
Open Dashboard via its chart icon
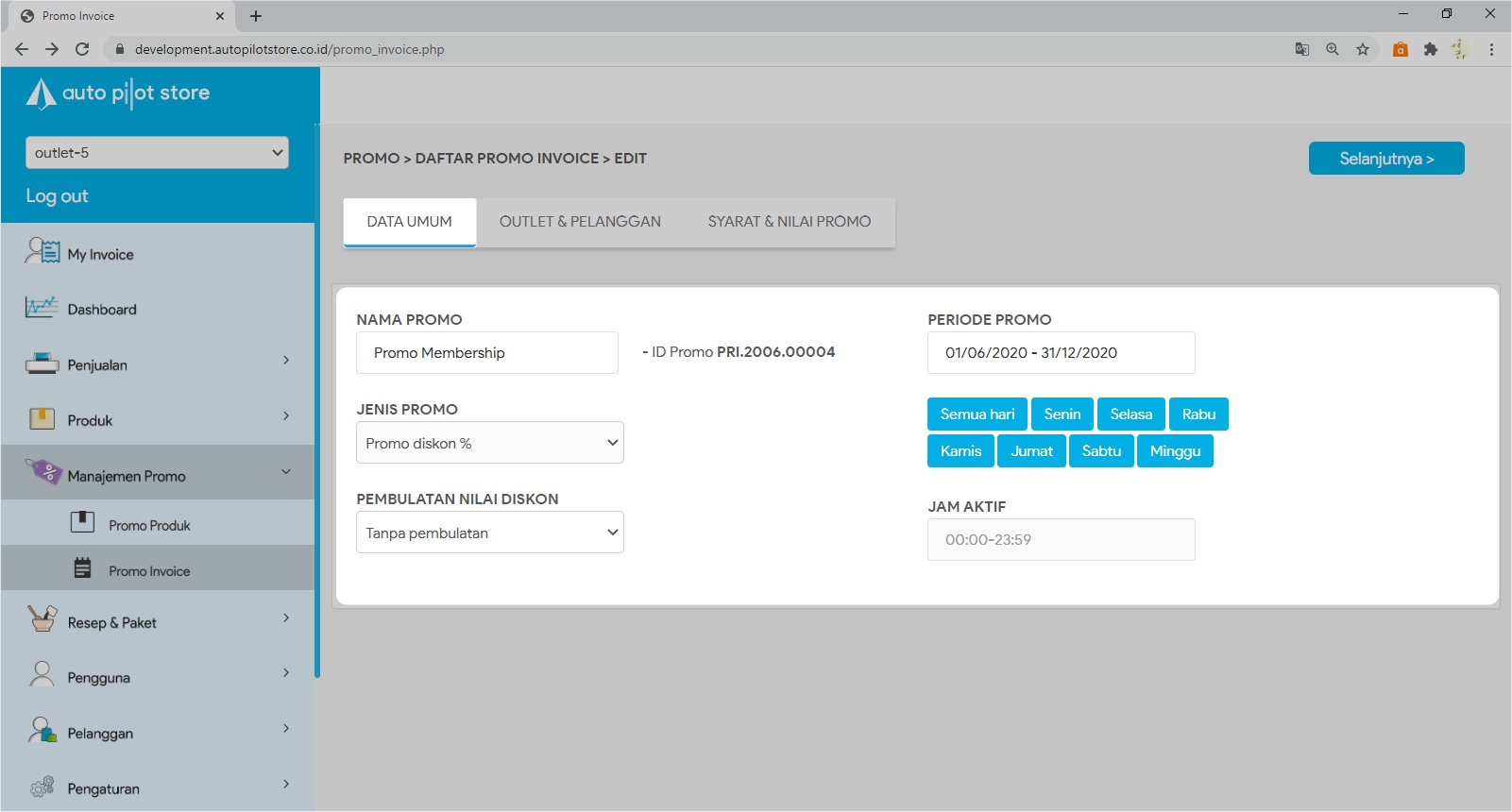point(42,308)
